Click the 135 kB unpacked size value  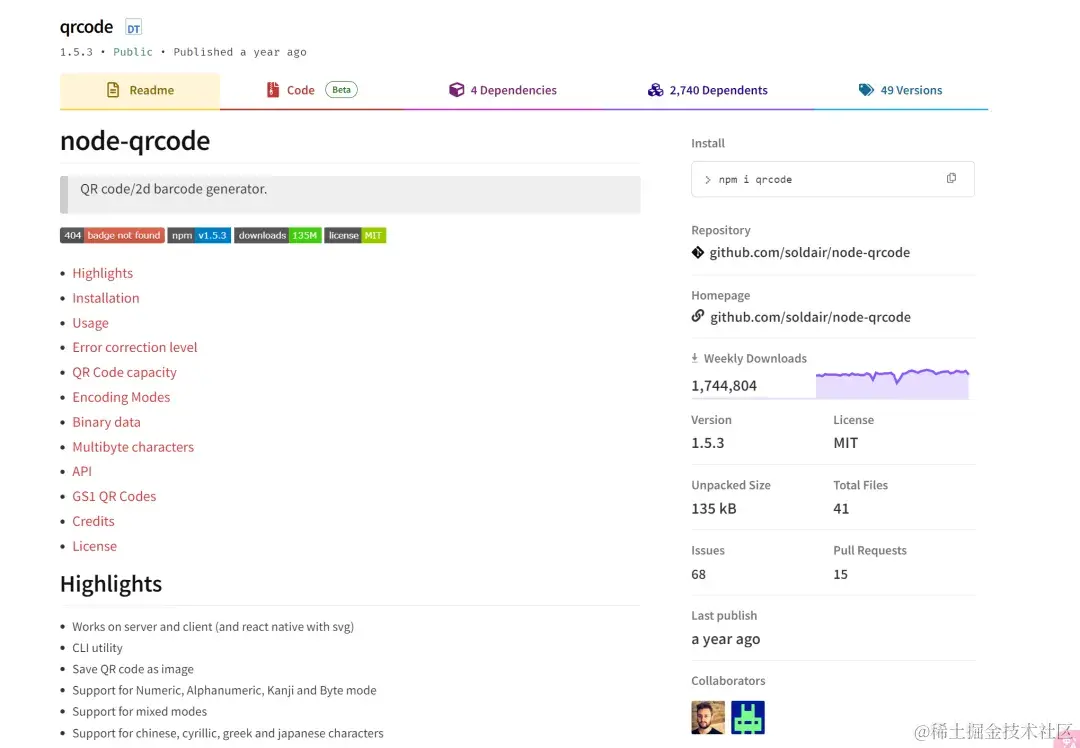coord(714,508)
